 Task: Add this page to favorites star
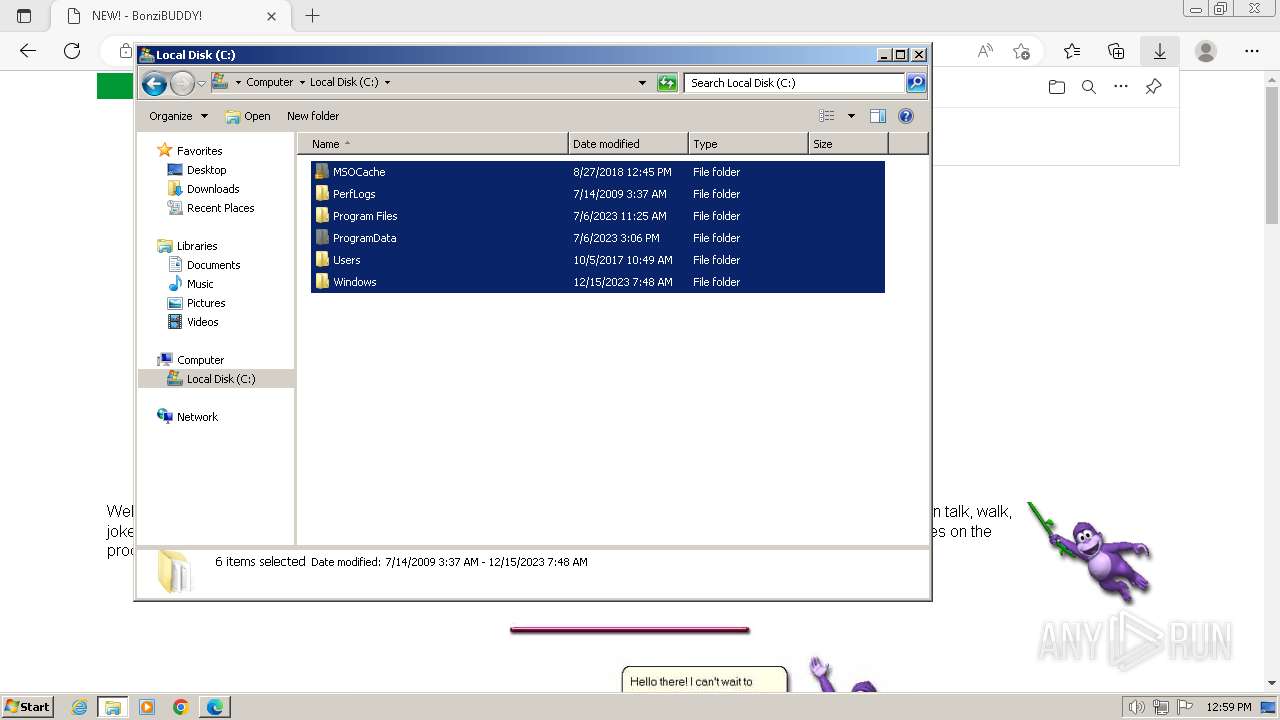click(1021, 51)
